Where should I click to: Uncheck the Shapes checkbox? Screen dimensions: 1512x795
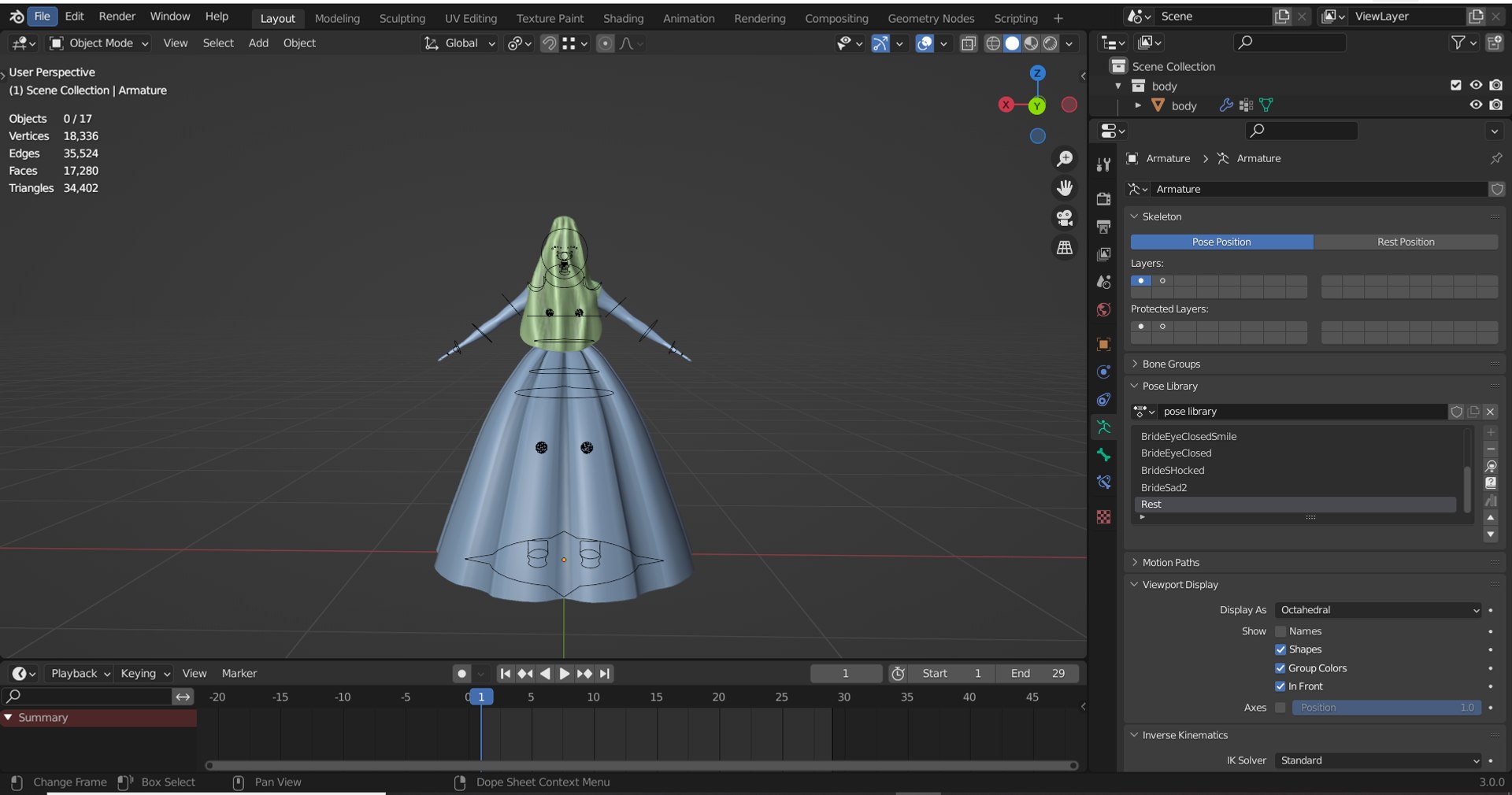point(1280,649)
